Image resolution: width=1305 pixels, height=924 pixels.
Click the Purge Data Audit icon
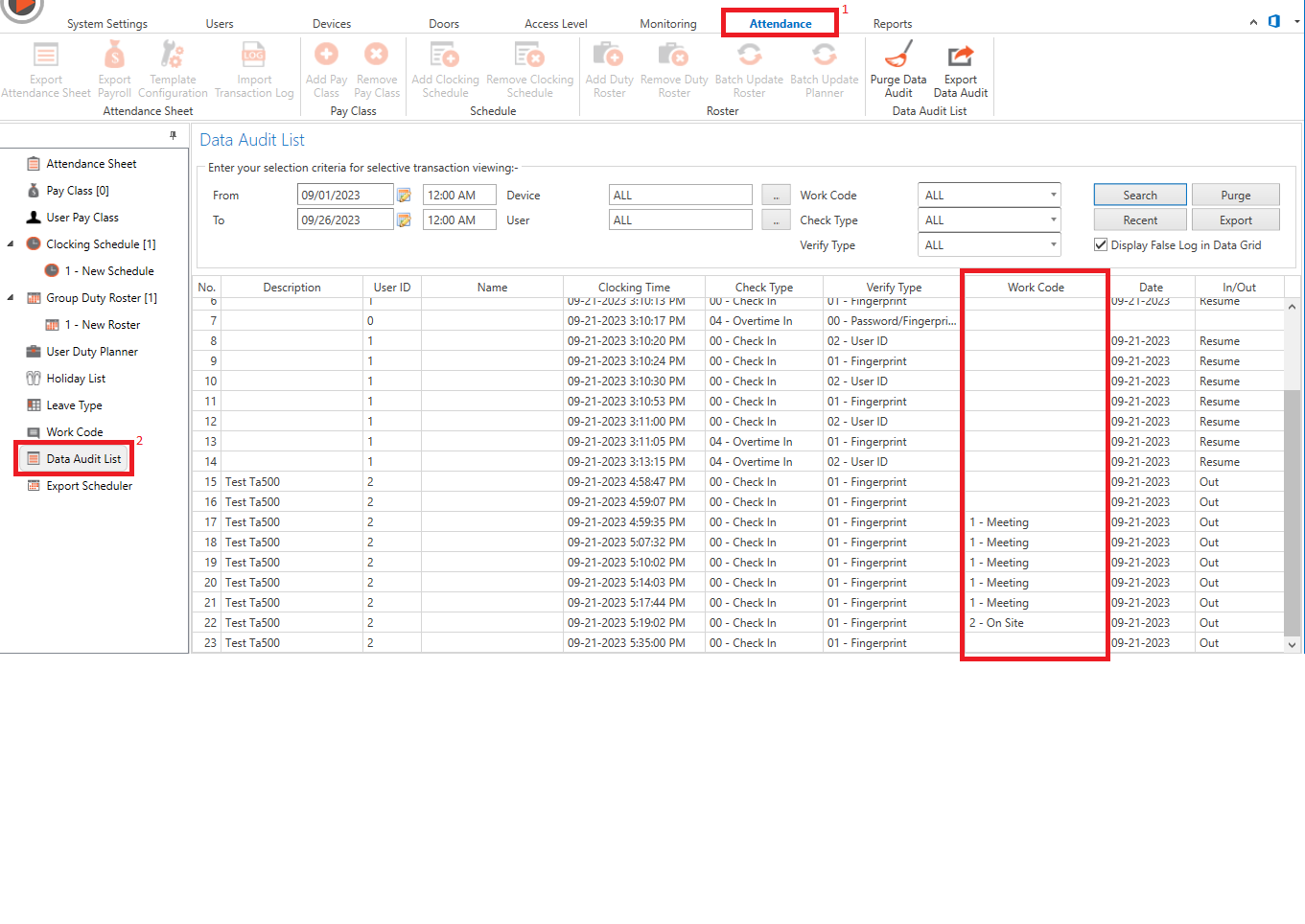tap(897, 55)
